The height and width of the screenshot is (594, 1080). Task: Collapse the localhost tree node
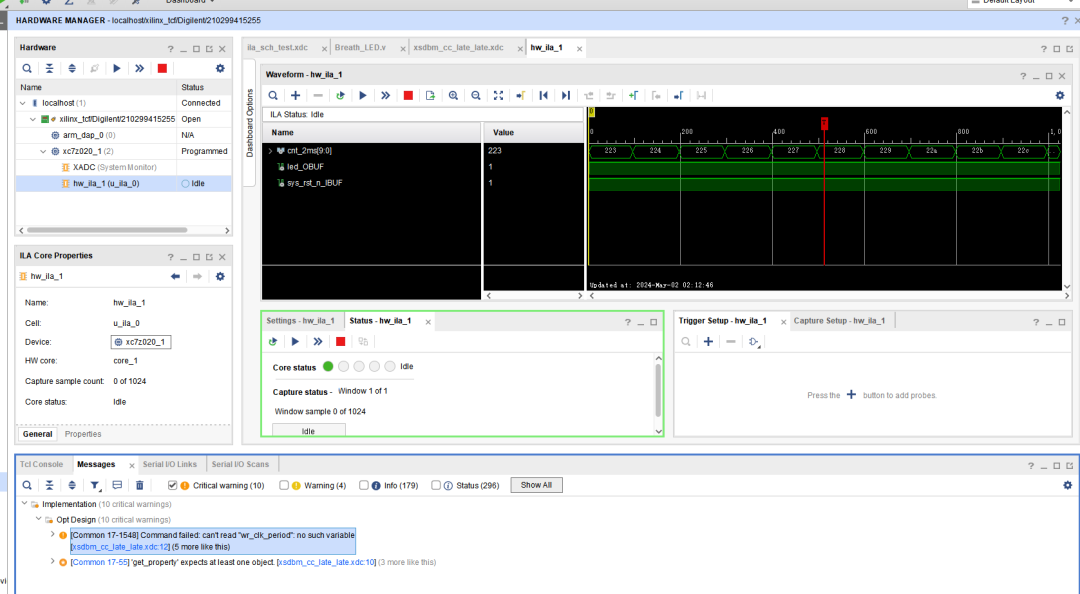point(23,103)
